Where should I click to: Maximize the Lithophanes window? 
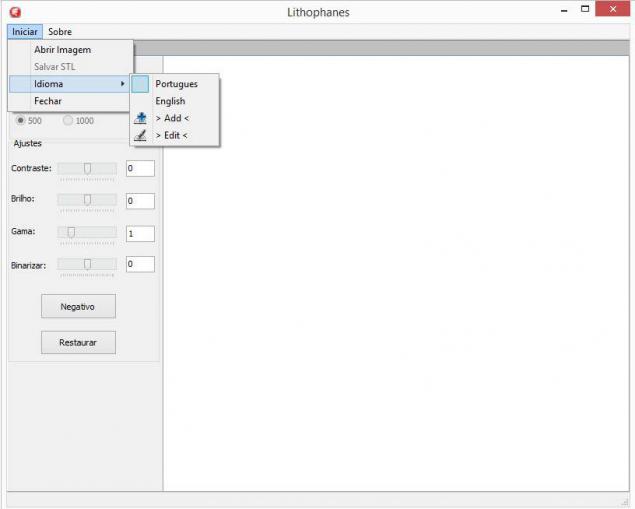tap(585, 9)
